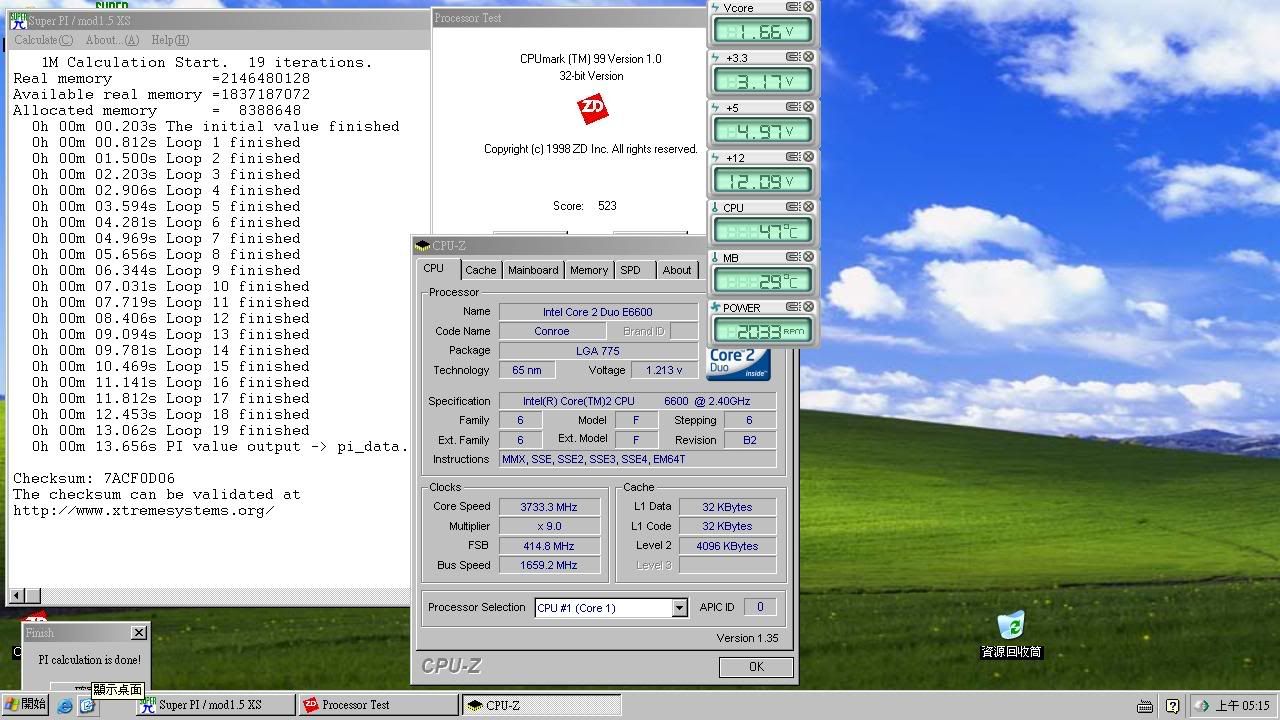Switch to the Memory tab in CPU-Z

tap(589, 270)
